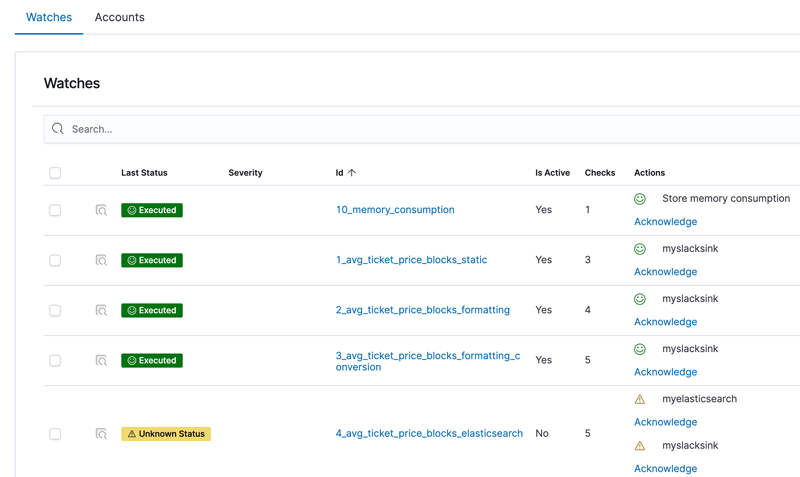The image size is (800, 477).
Task: Click 'Yes' for the 10_memory_consumption row
Action: (543, 210)
